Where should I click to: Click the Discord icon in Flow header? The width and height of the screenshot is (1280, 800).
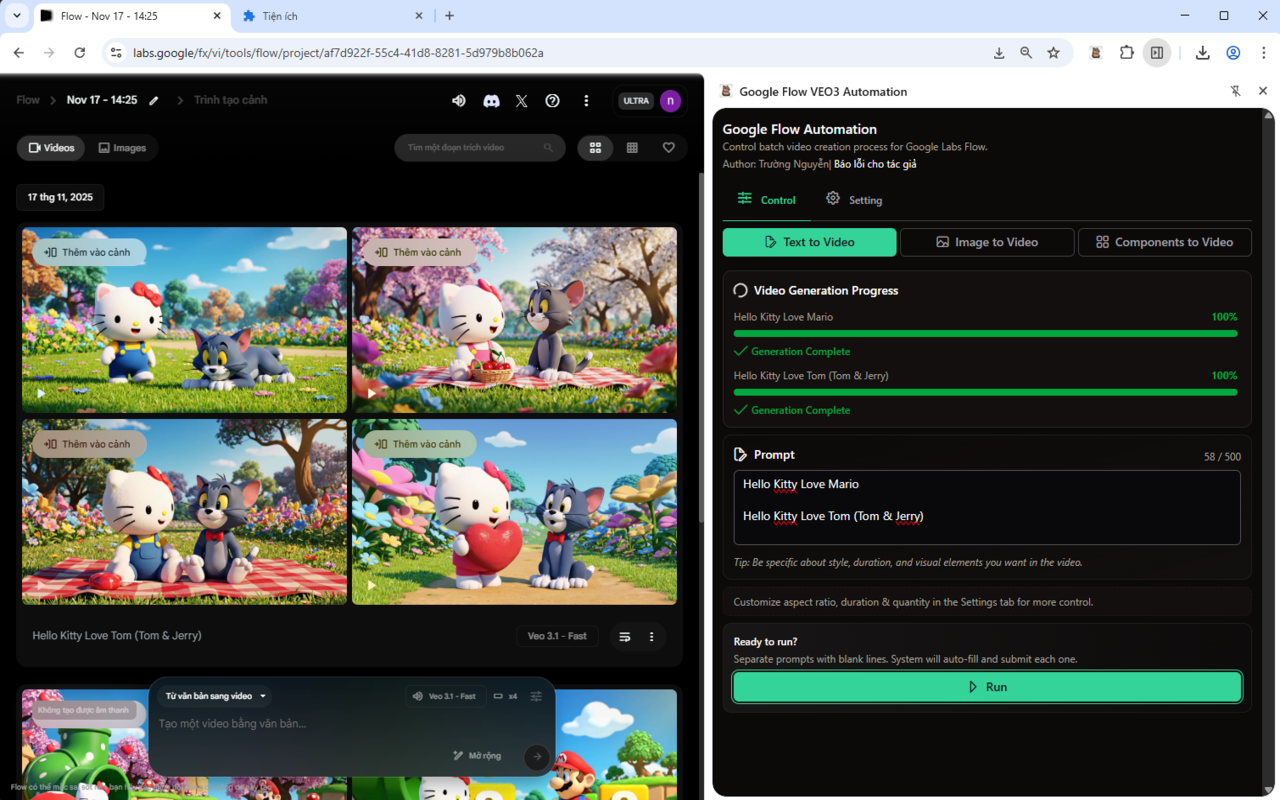pos(491,101)
